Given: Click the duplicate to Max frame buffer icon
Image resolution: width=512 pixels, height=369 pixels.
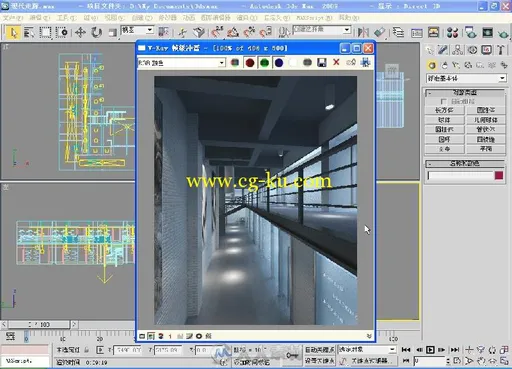Looking at the screenshot, I should 351,62.
